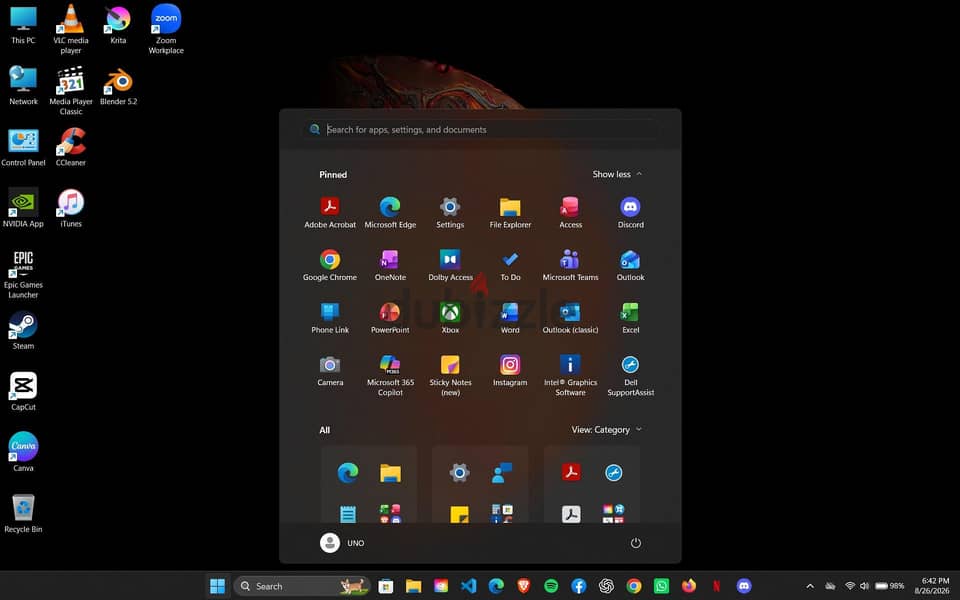Screen dimensions: 960x600
Task: Launch Microsoft 365 Copilot
Action: [390, 375]
